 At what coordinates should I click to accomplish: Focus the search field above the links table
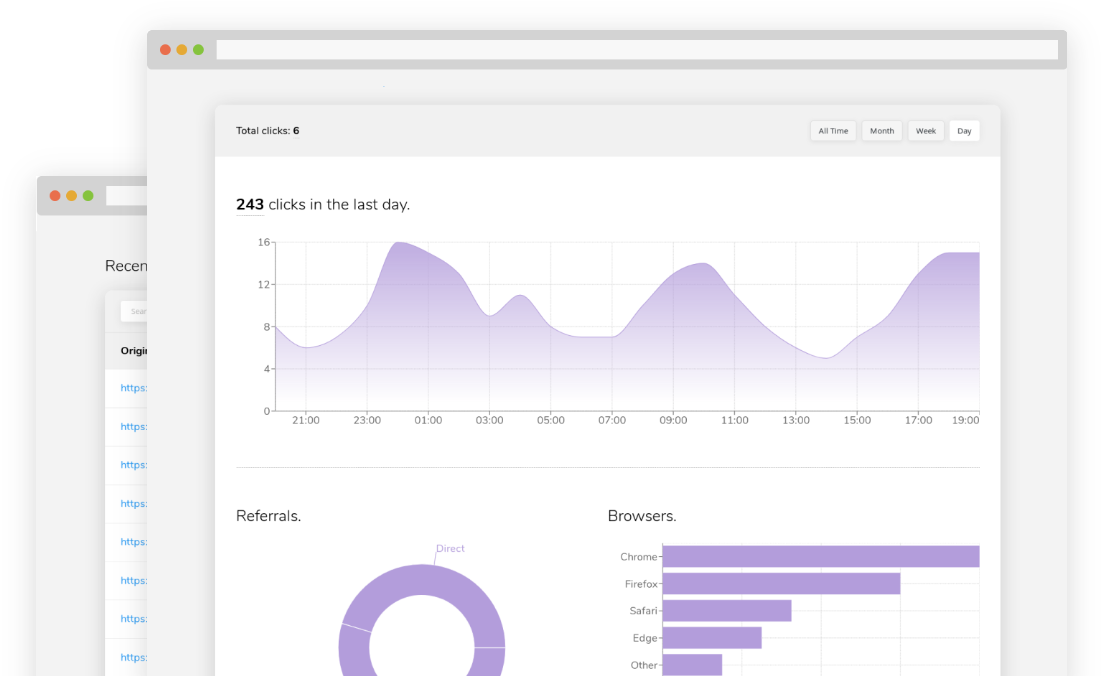click(x=134, y=311)
